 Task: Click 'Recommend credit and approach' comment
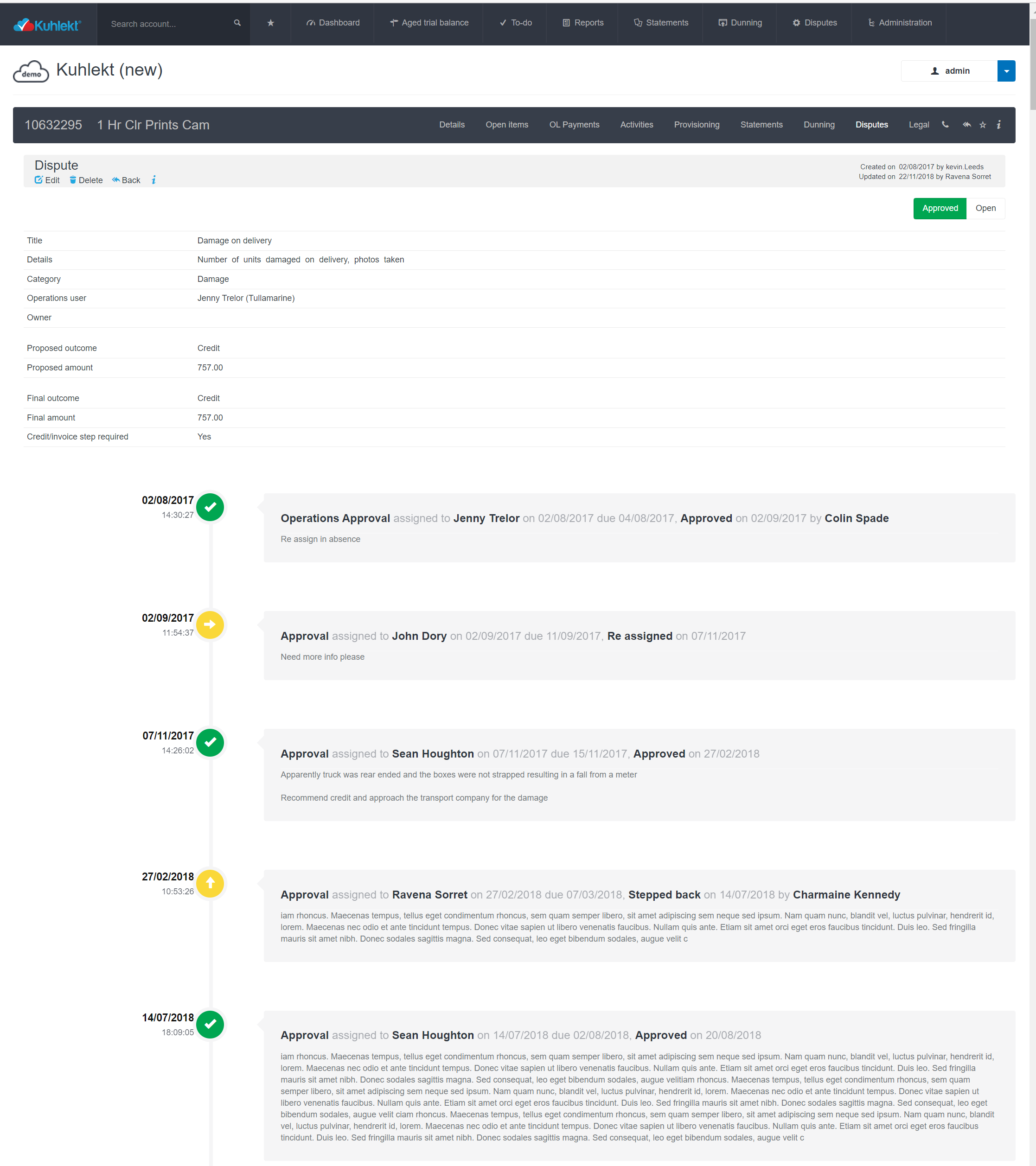[x=414, y=798]
